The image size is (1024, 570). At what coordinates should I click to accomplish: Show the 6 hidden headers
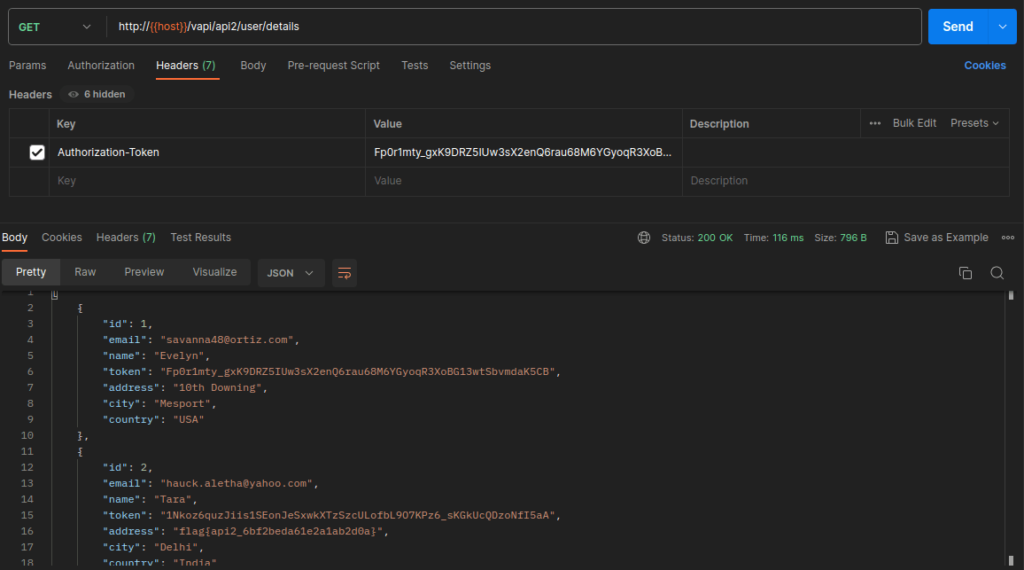coord(97,94)
